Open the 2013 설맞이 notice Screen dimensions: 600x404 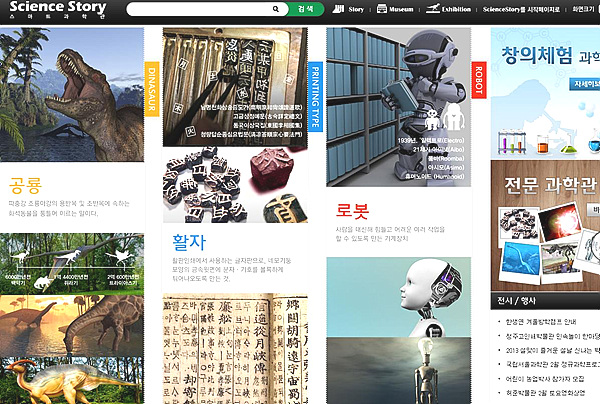[x=553, y=350]
